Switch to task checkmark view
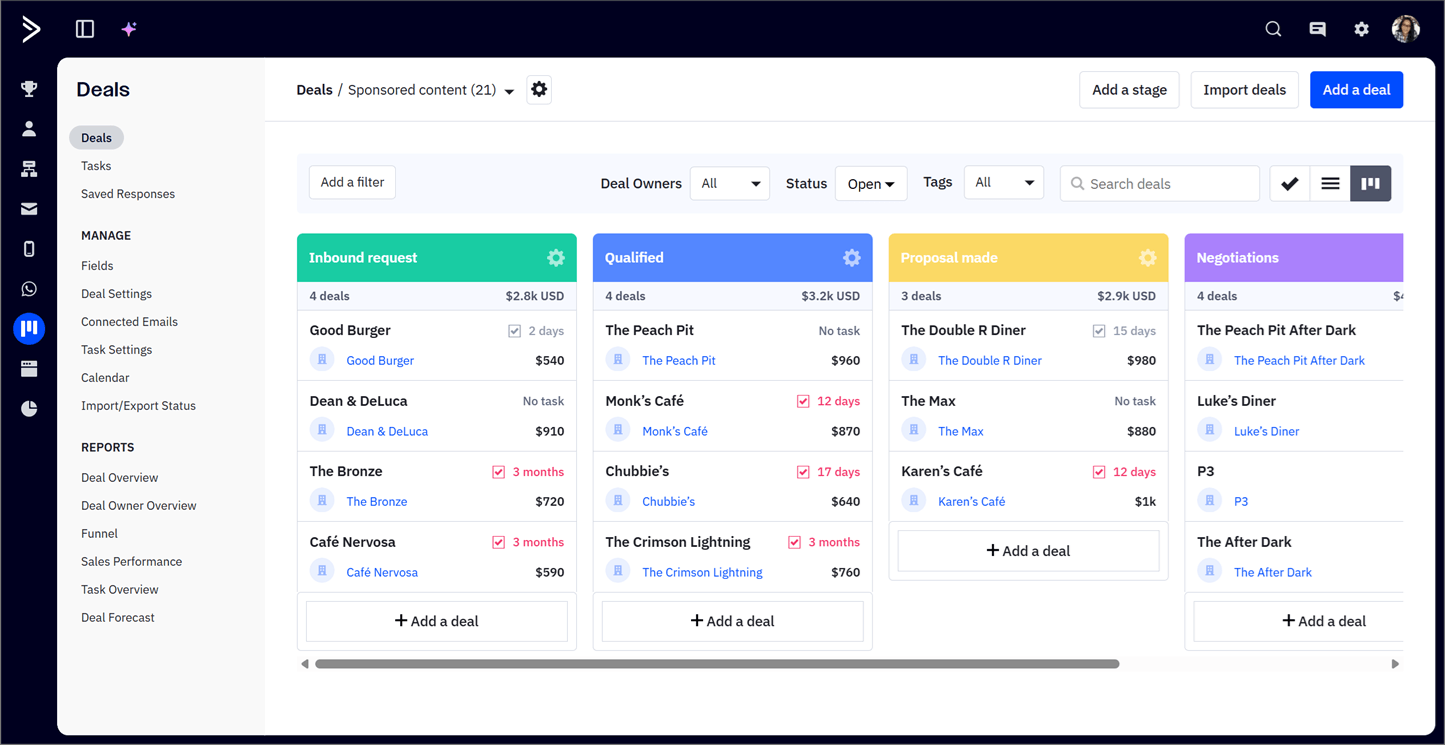The width and height of the screenshot is (1445, 745). pyautogui.click(x=1290, y=183)
